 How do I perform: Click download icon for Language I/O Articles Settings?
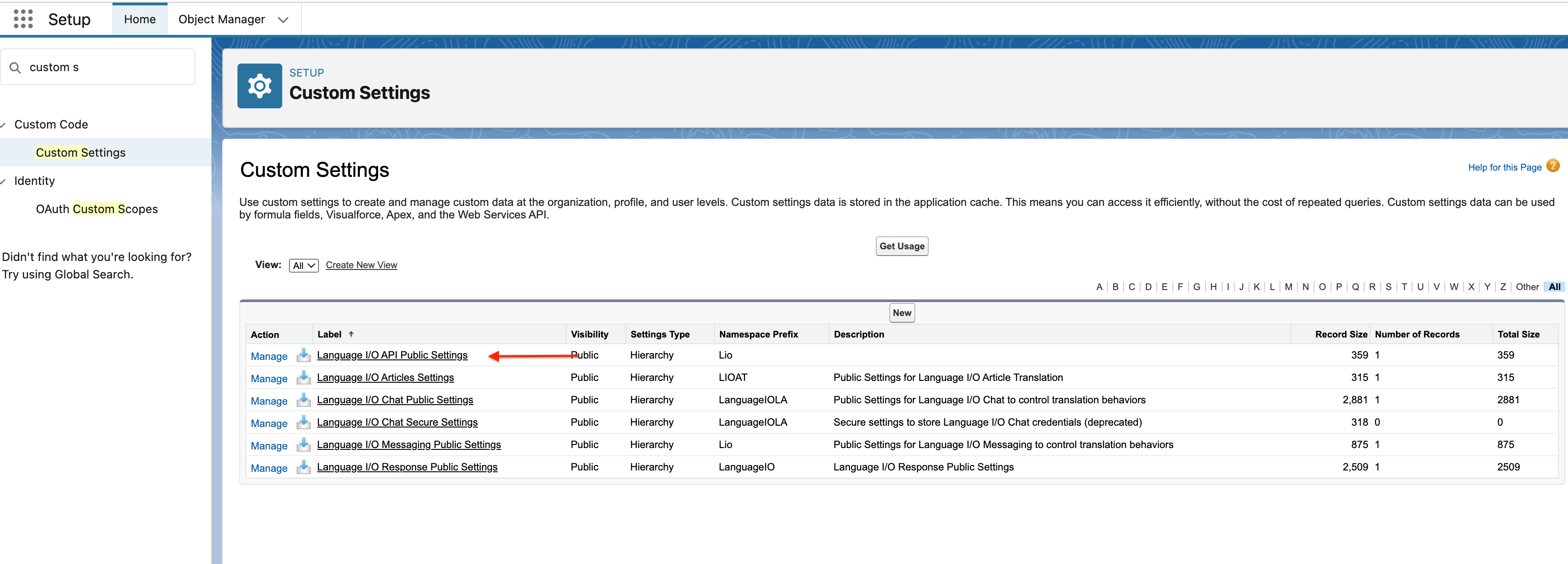coord(303,377)
